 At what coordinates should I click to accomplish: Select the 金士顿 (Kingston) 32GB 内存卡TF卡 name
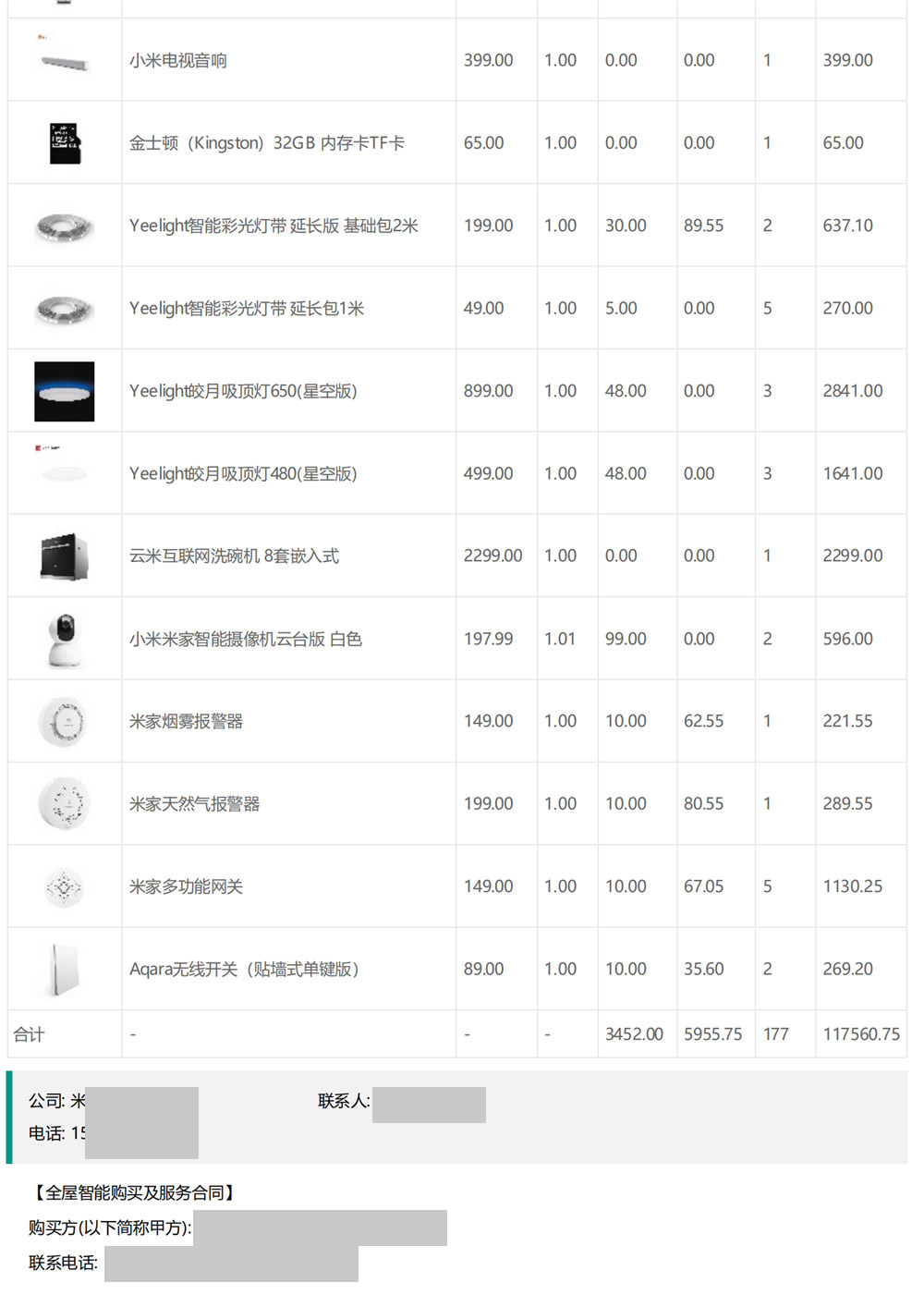(267, 143)
